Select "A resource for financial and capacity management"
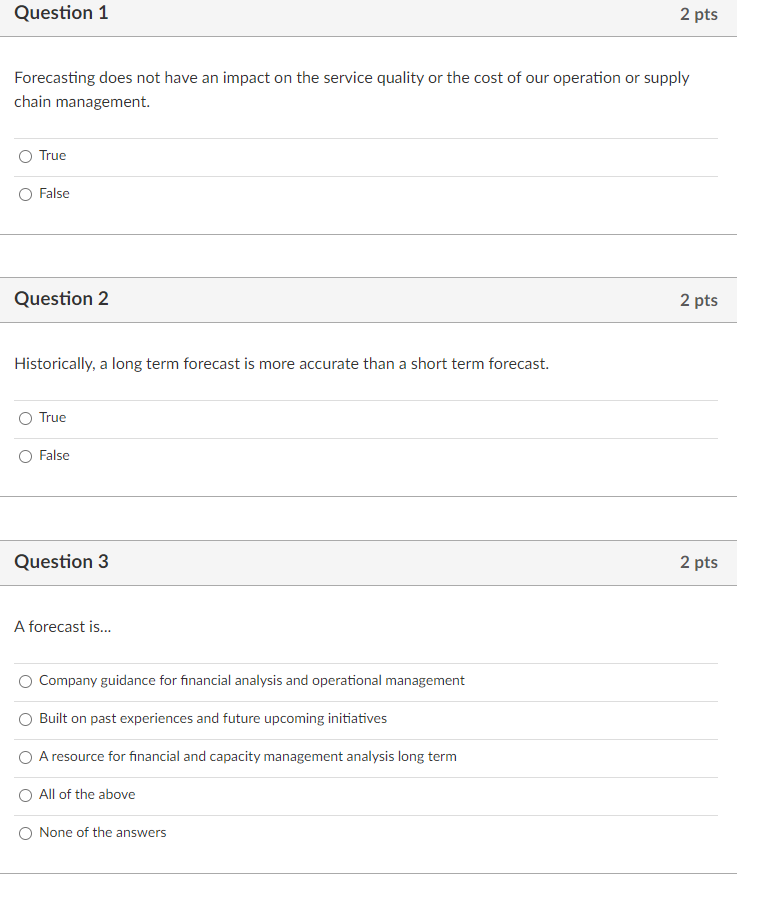 coord(25,757)
